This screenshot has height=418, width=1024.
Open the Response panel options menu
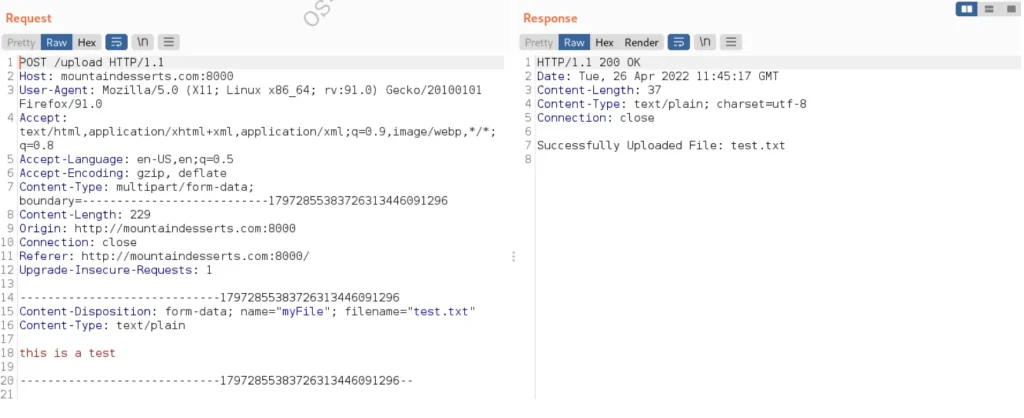click(731, 42)
